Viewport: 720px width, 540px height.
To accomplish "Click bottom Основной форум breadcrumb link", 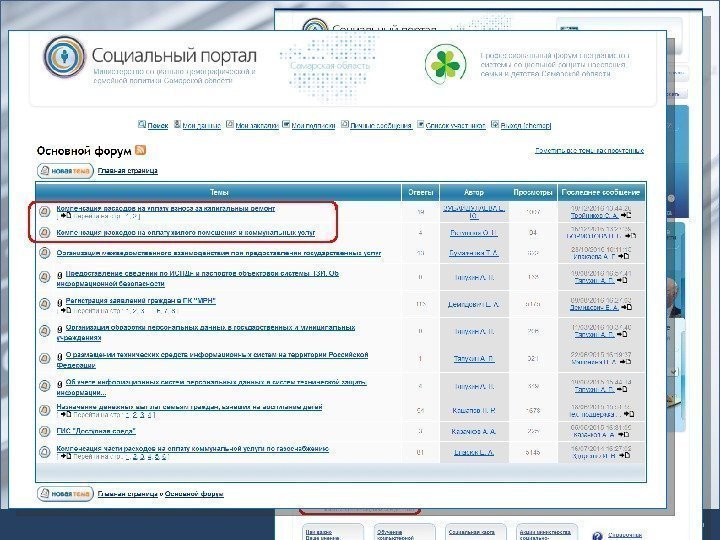I will 194,494.
